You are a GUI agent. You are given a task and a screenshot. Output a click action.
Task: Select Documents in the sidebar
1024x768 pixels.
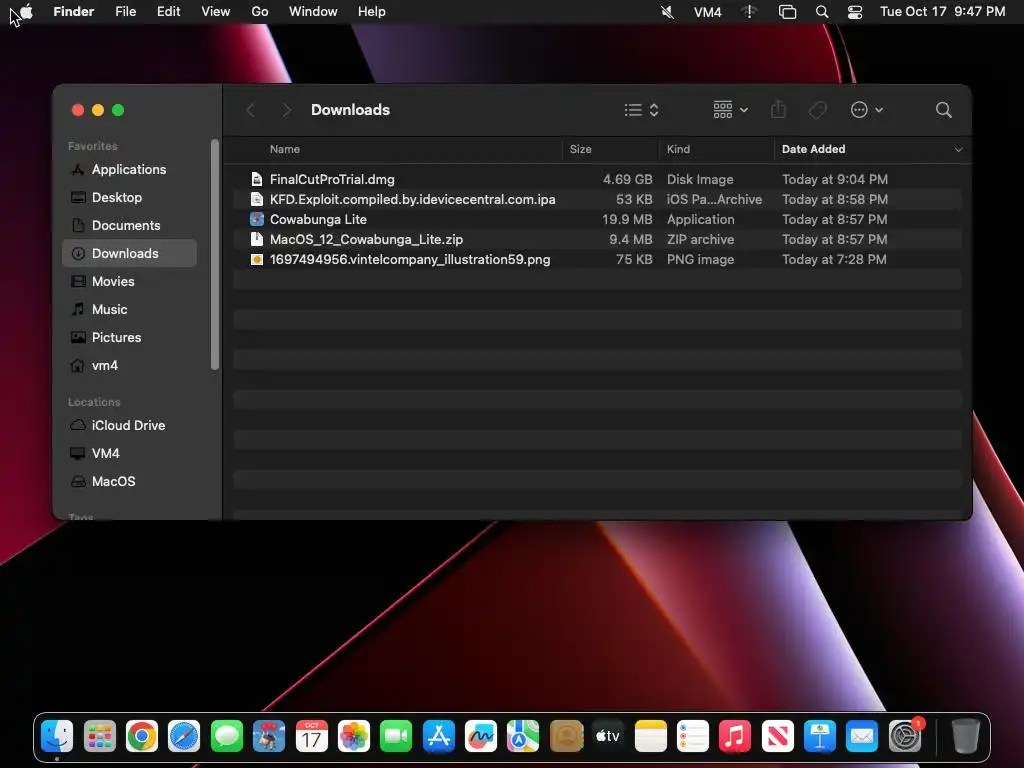(x=129, y=225)
